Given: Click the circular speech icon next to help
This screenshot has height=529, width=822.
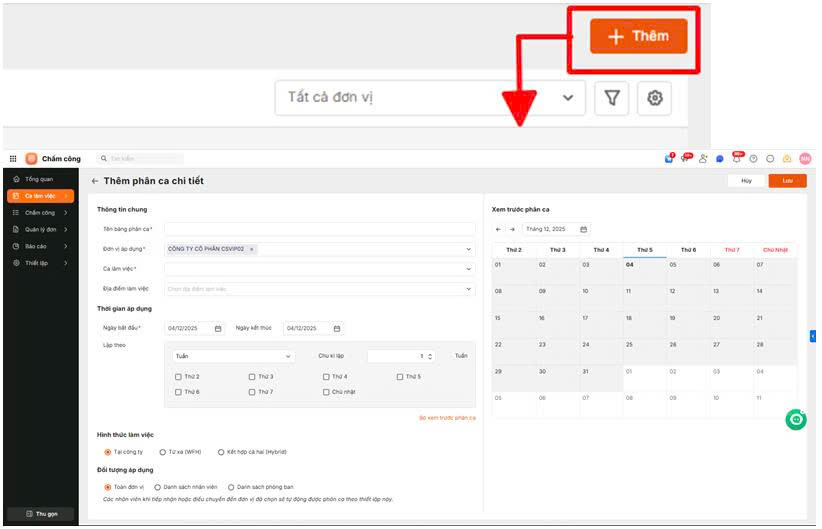Looking at the screenshot, I should click(x=770, y=158).
